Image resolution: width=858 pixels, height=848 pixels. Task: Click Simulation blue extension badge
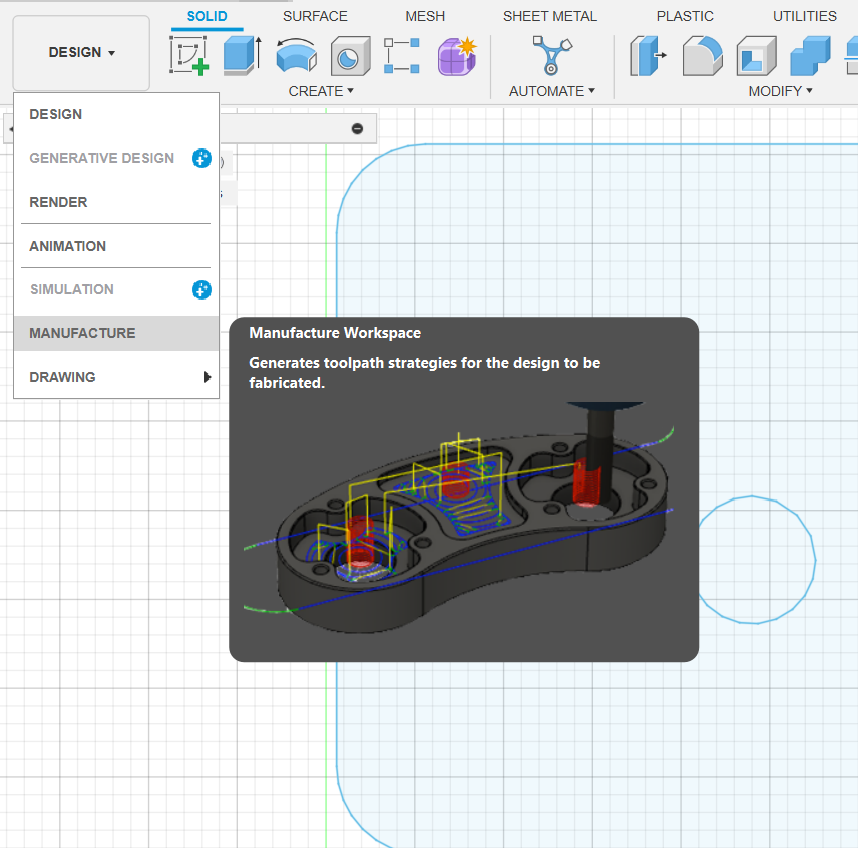pyautogui.click(x=202, y=289)
